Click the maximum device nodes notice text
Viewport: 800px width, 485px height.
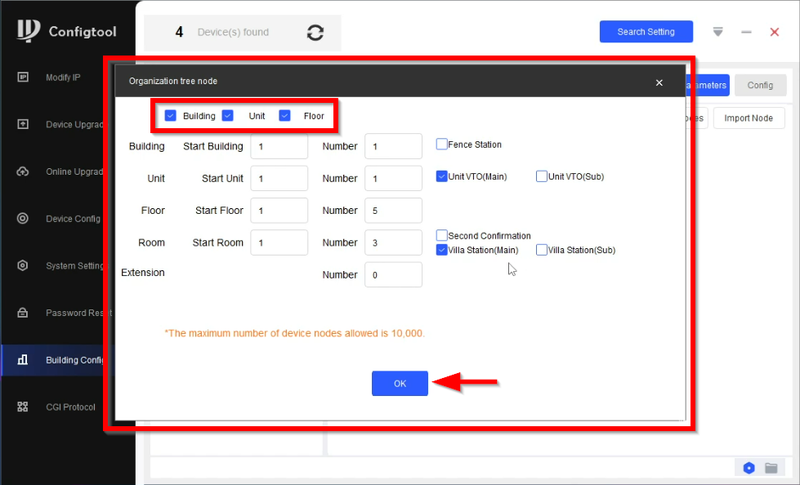[294, 334]
